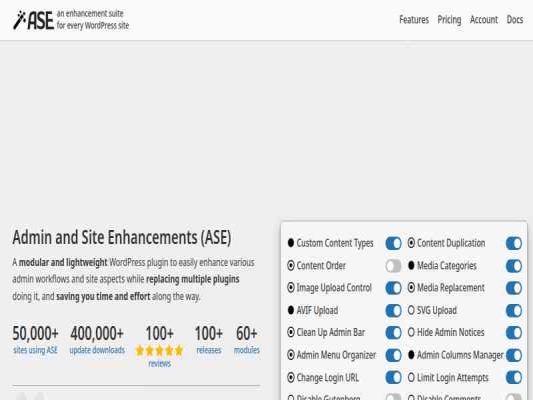Toggle the Media Categories switch
This screenshot has width=533, height=400.
pyautogui.click(x=514, y=266)
